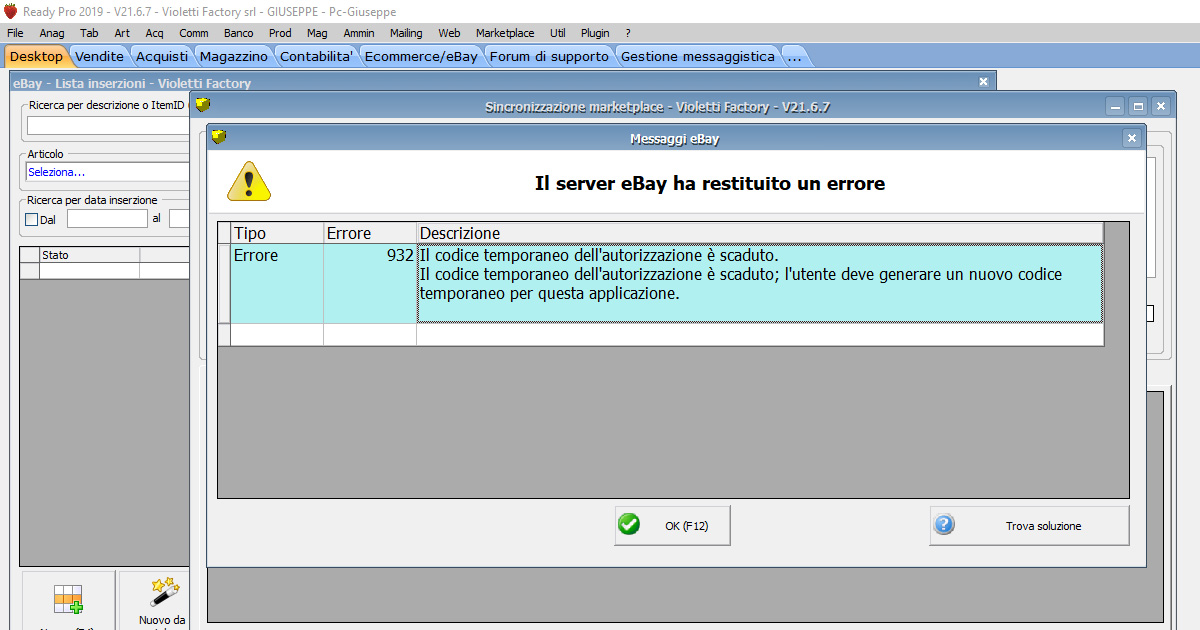Open the Acq menu
The height and width of the screenshot is (630, 1200).
click(154, 33)
